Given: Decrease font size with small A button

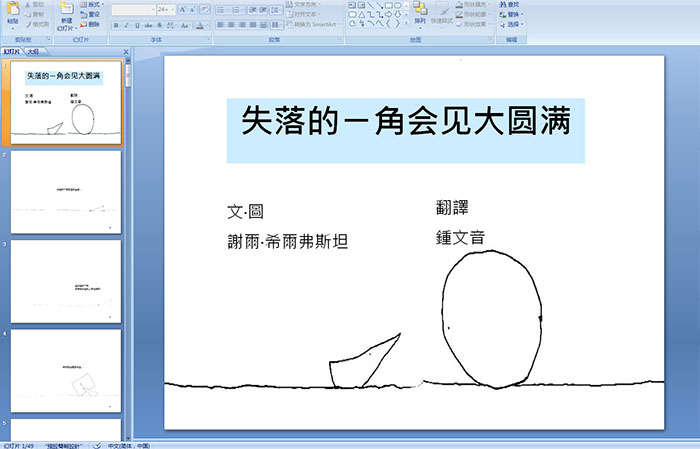Looking at the screenshot, I should tap(192, 9).
